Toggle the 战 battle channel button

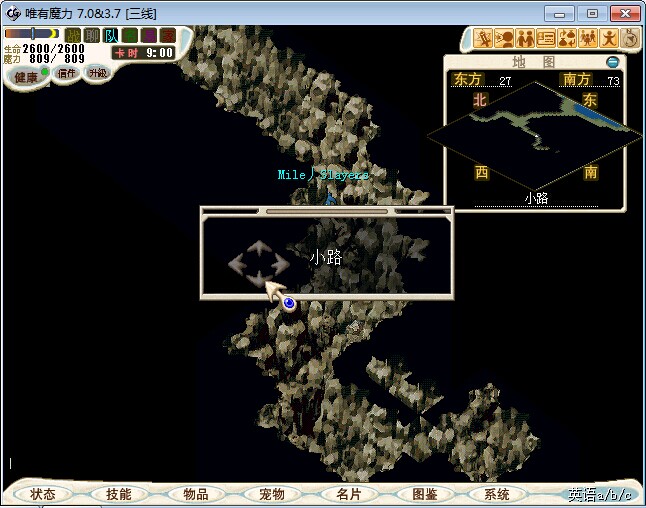point(73,36)
